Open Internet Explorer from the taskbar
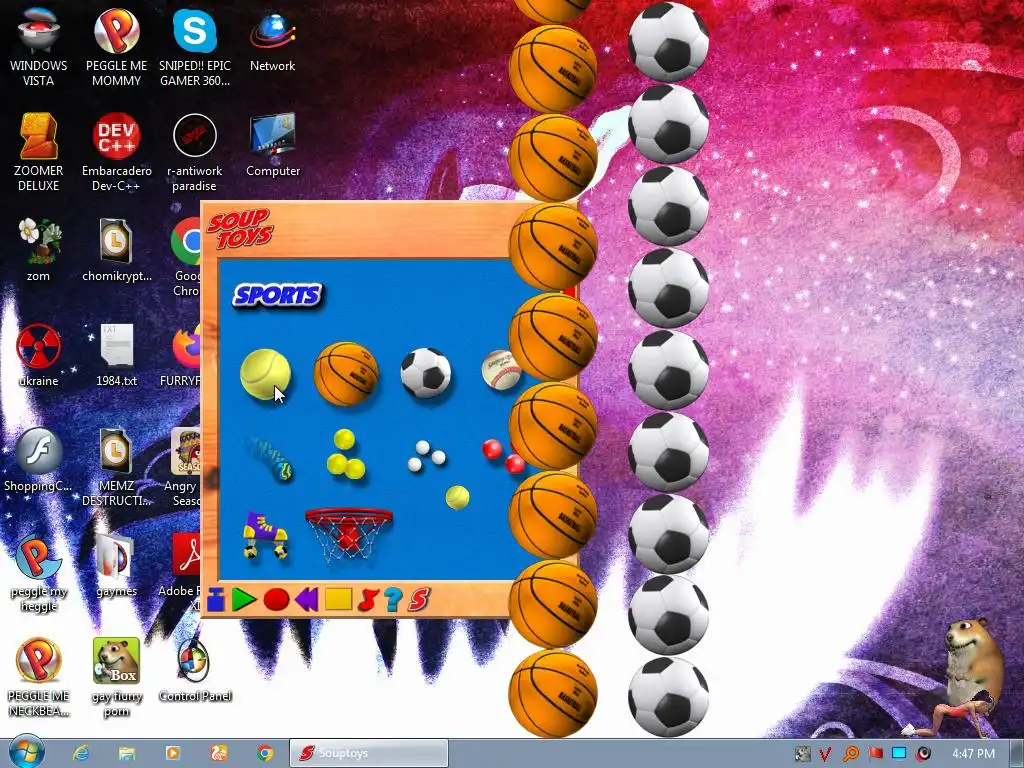The width and height of the screenshot is (1024, 768). [x=81, y=753]
